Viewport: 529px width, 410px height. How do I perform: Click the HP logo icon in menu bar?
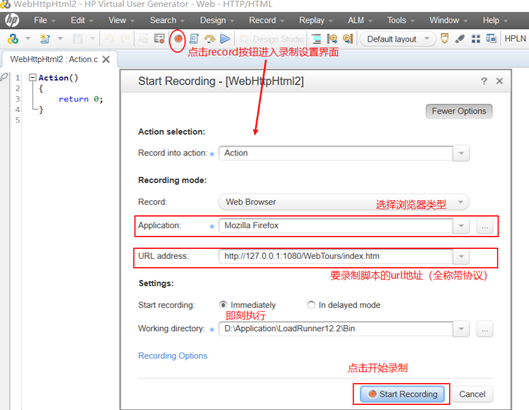12,20
